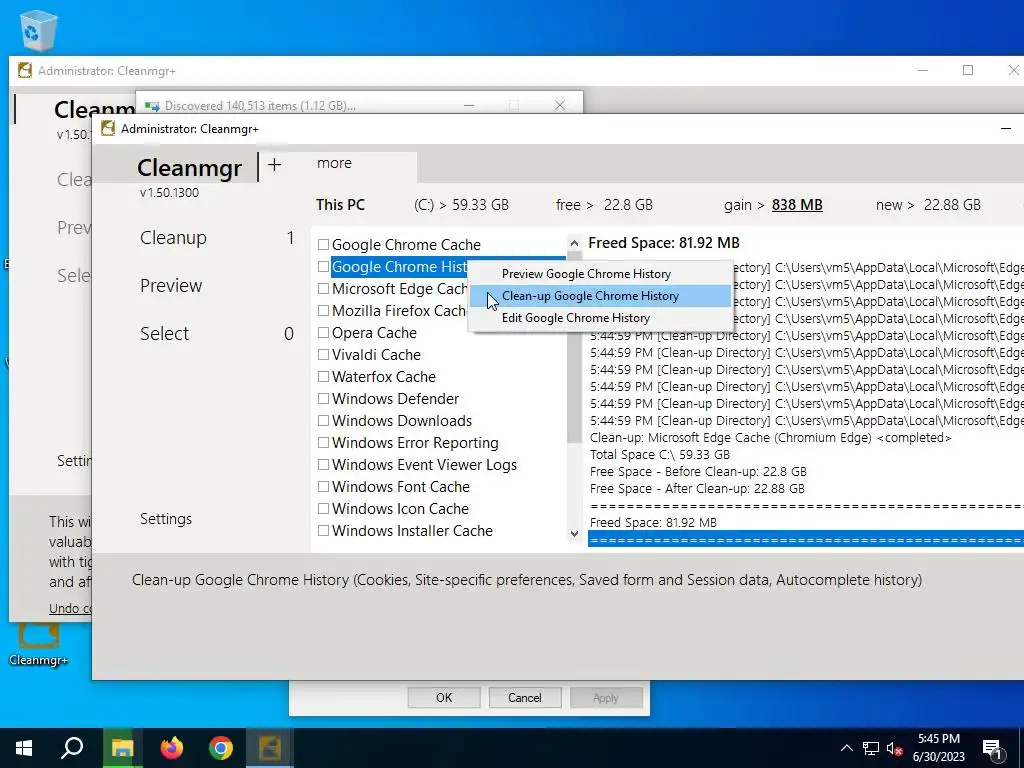Open taskbar search magnifier

point(72,748)
